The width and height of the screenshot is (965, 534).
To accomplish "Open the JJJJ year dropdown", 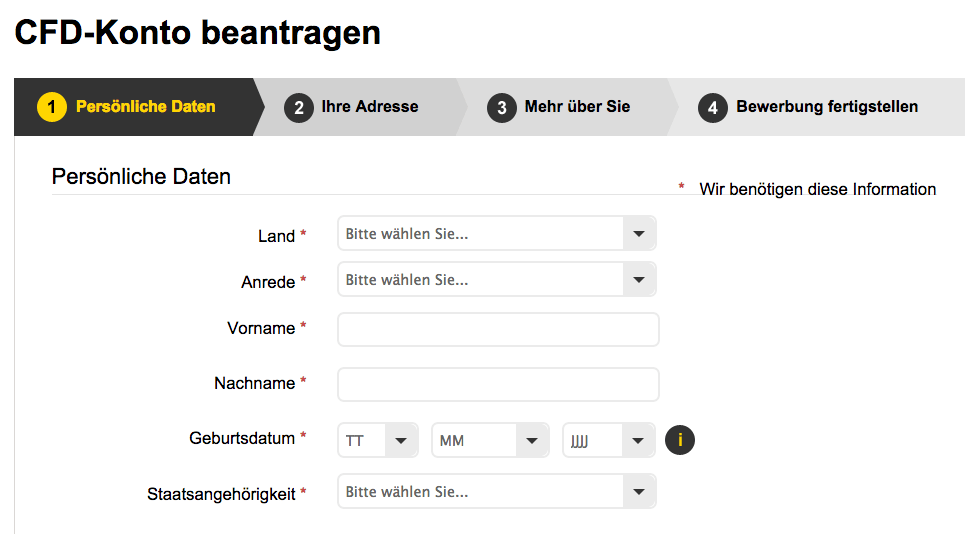I will [x=609, y=440].
